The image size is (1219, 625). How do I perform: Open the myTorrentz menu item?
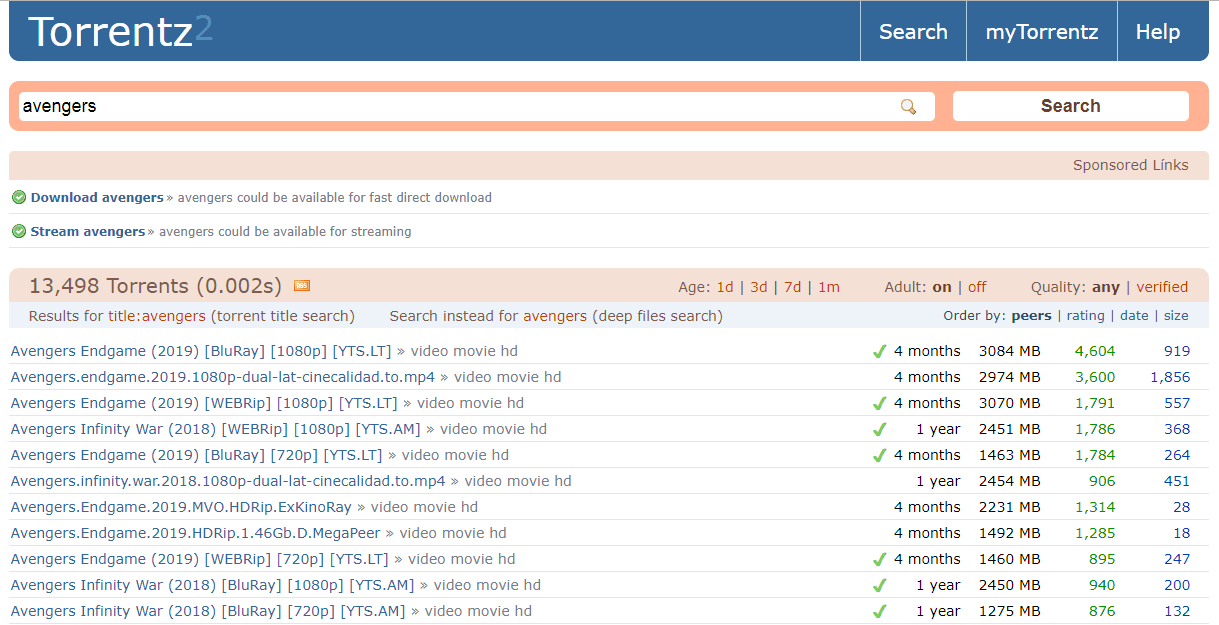tap(1042, 32)
